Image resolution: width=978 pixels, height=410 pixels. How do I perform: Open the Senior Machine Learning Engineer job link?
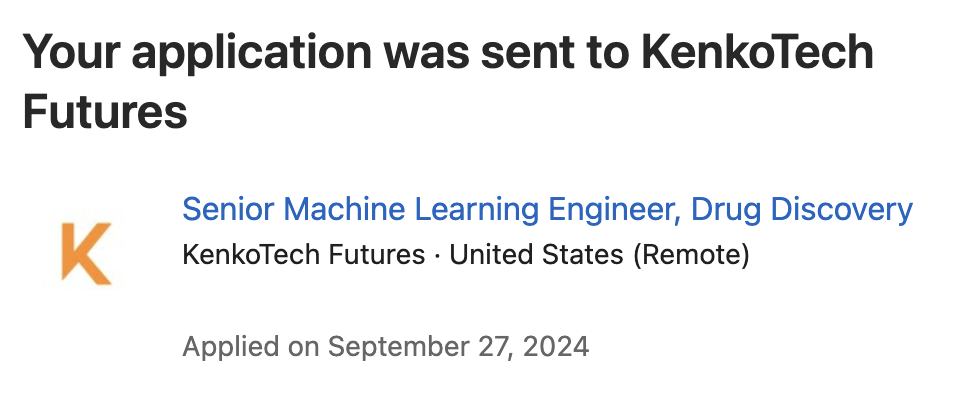click(547, 210)
